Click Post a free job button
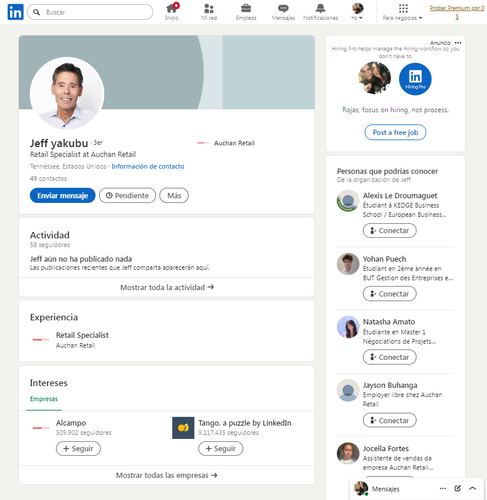The image size is (487, 500). click(x=395, y=132)
